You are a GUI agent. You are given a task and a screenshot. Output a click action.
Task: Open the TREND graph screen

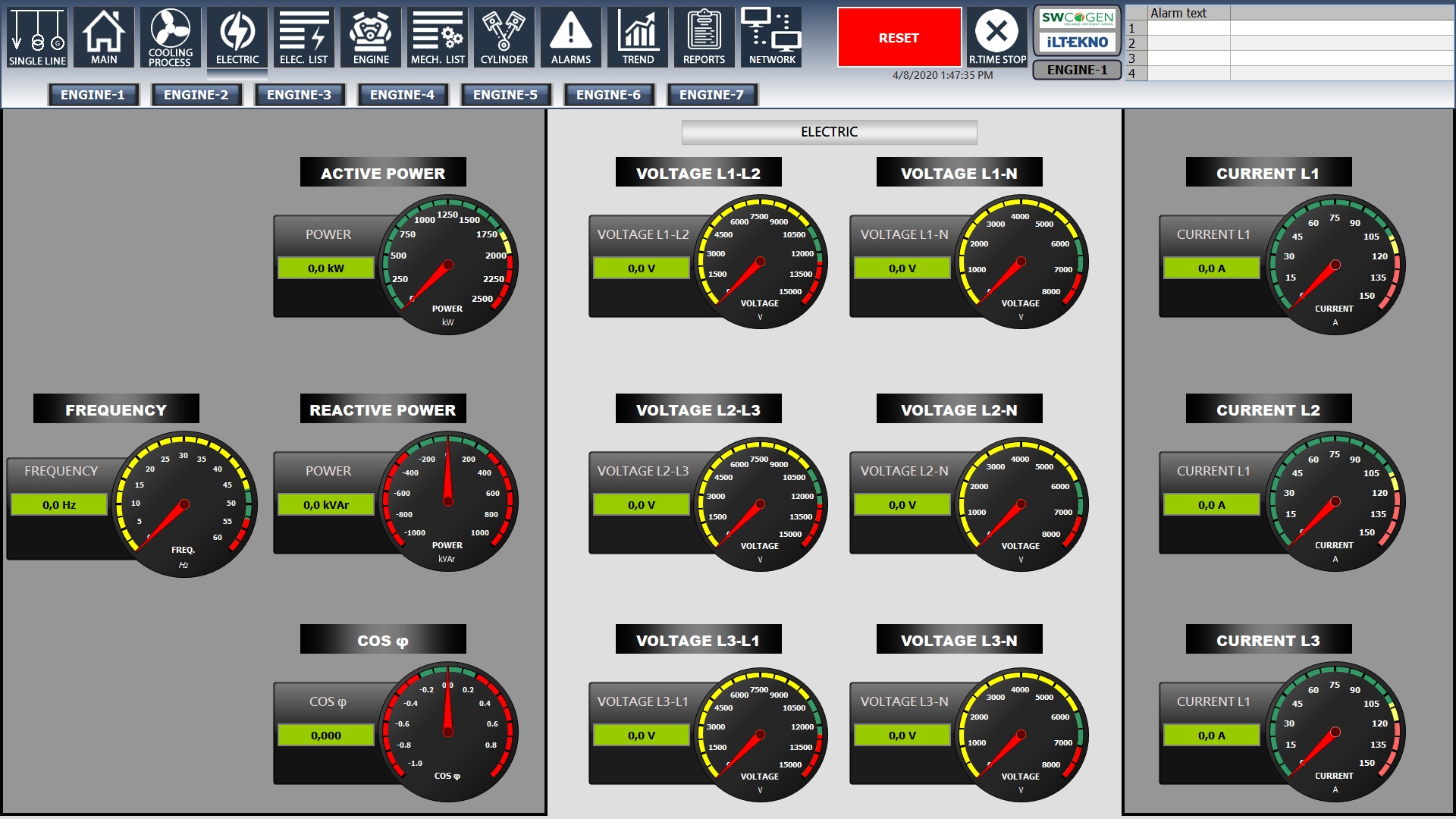(x=637, y=36)
